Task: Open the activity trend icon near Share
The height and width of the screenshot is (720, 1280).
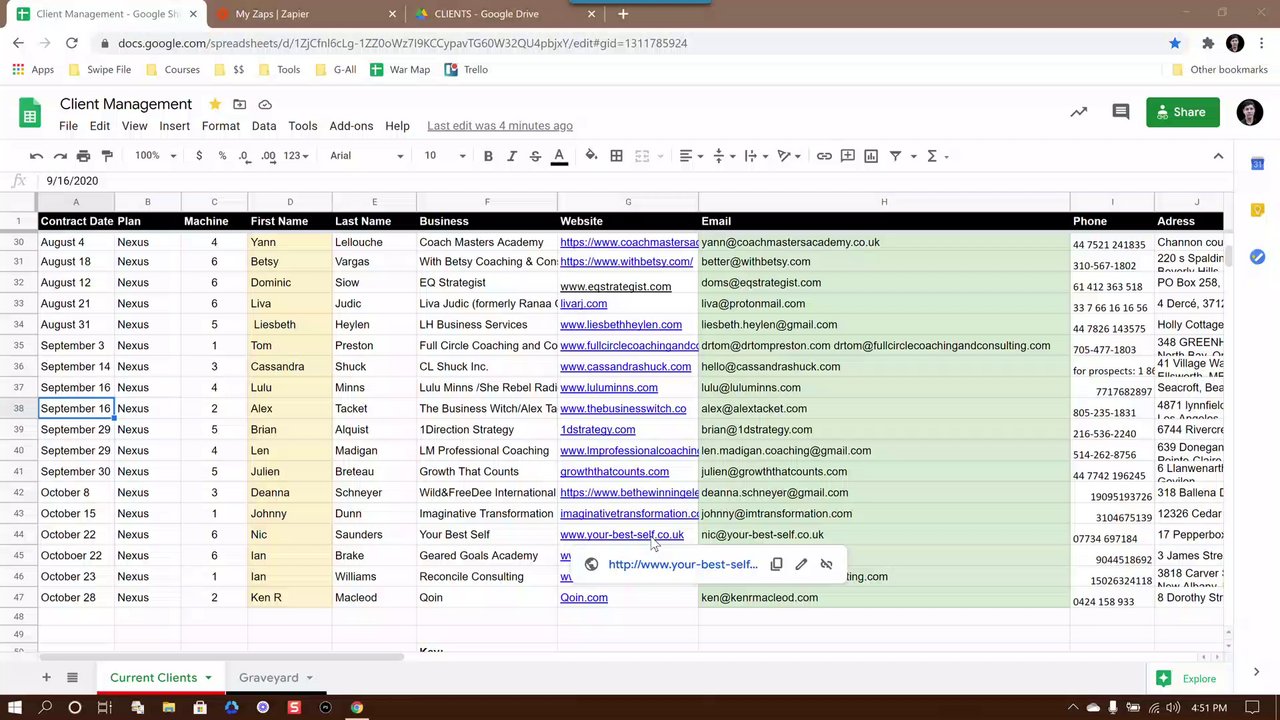Action: (x=1078, y=112)
